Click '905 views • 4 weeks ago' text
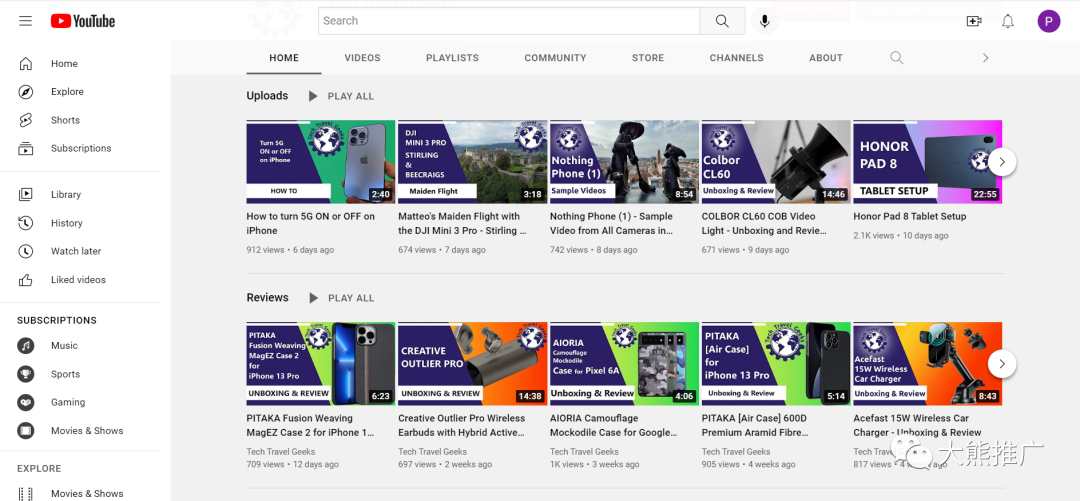The height and width of the screenshot is (501, 1080). (749, 464)
